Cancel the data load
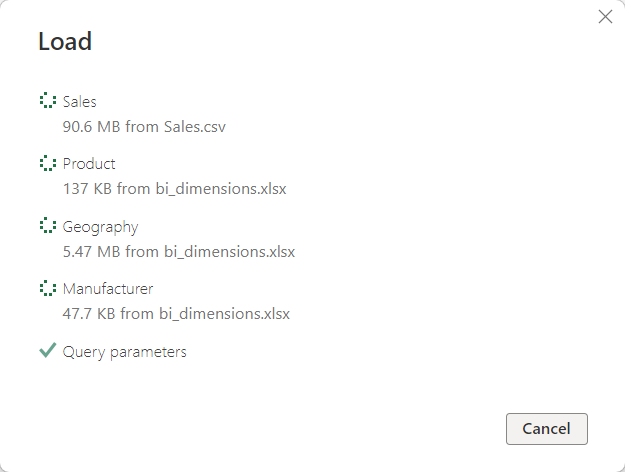Image resolution: width=625 pixels, height=472 pixels. tap(546, 428)
